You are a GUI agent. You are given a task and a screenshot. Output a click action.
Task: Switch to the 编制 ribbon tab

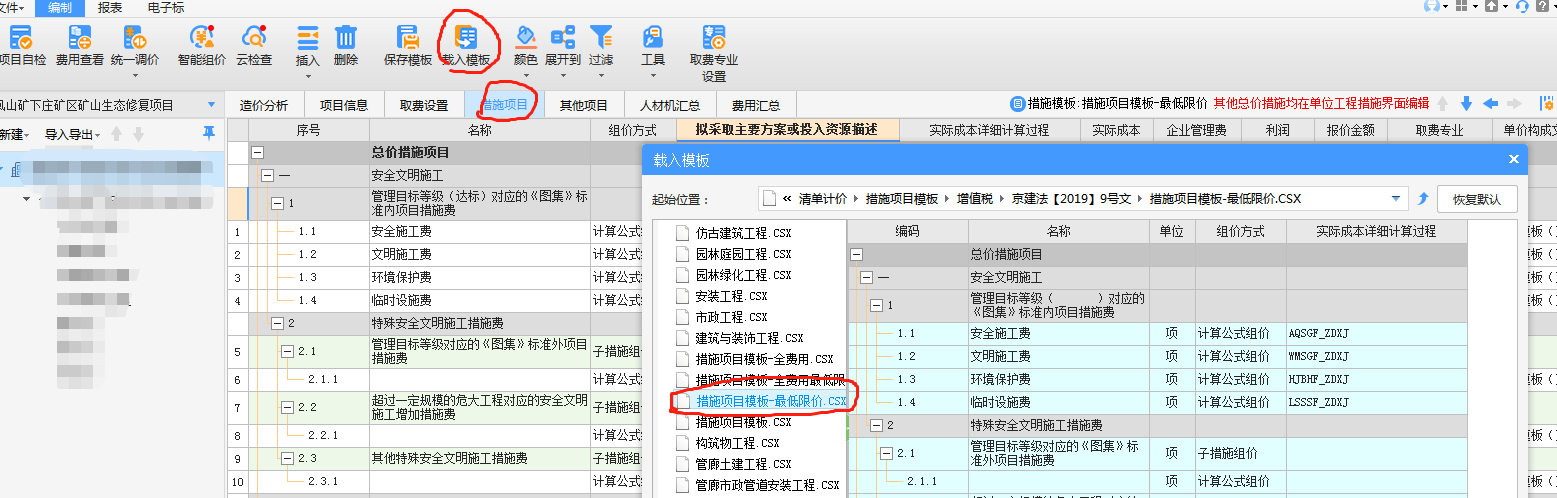pyautogui.click(x=60, y=7)
